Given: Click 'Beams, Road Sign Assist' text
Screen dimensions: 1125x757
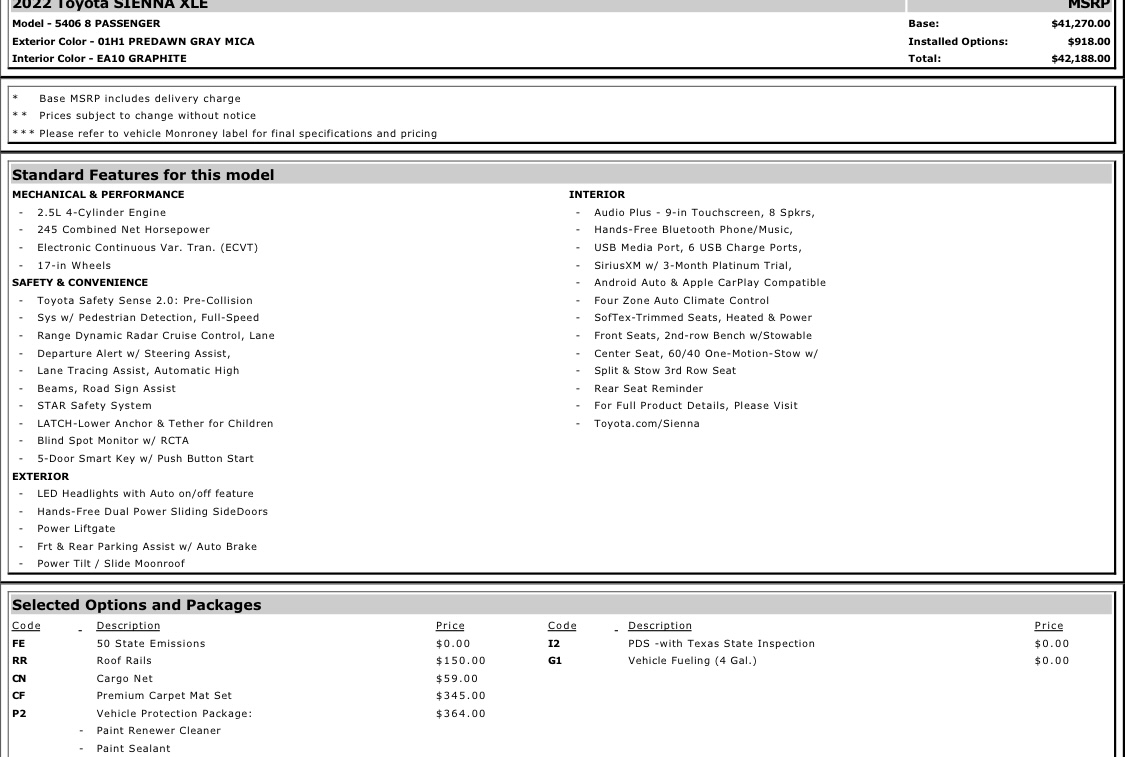Looking at the screenshot, I should [106, 389].
